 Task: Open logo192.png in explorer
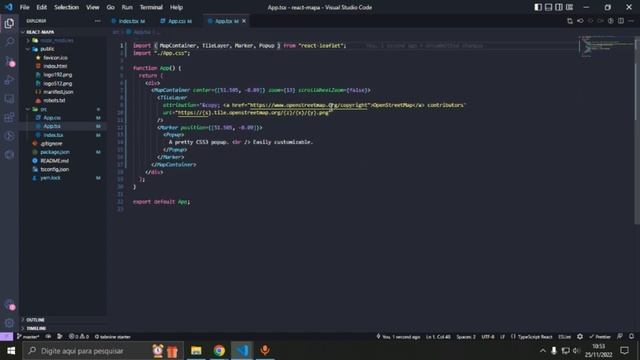coord(58,75)
